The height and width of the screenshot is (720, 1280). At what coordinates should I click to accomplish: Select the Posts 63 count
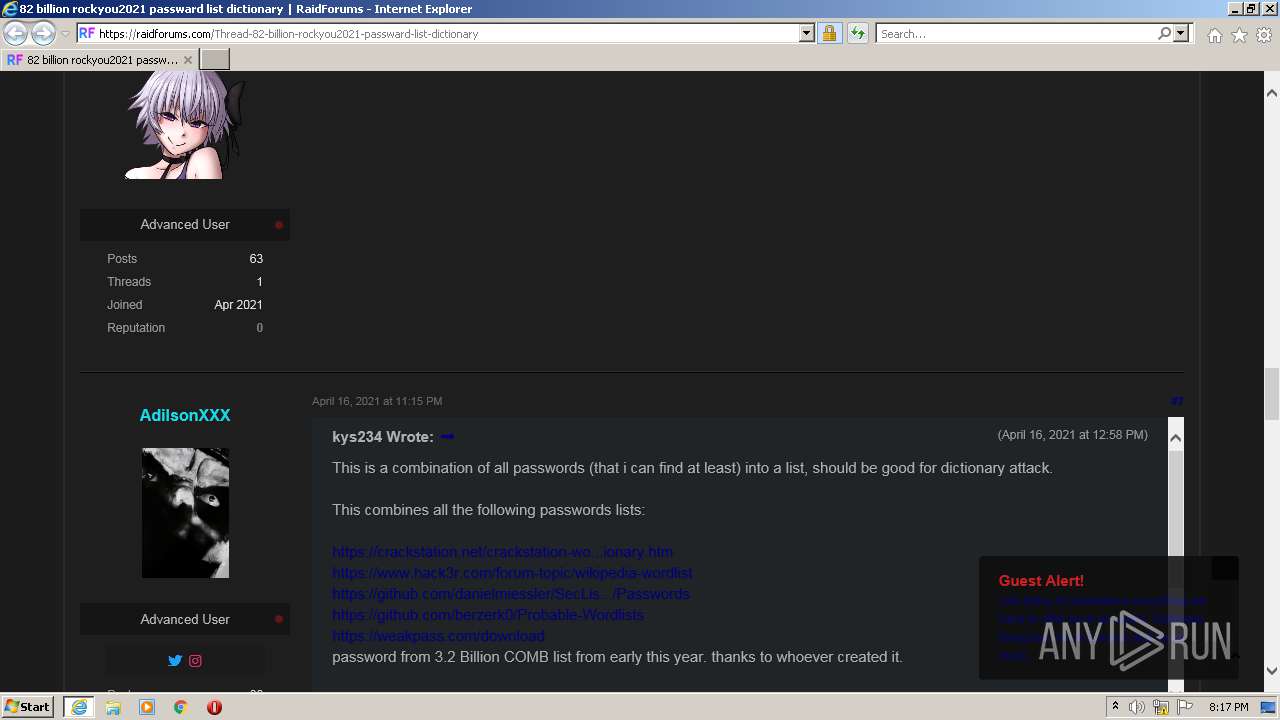[x=256, y=258]
